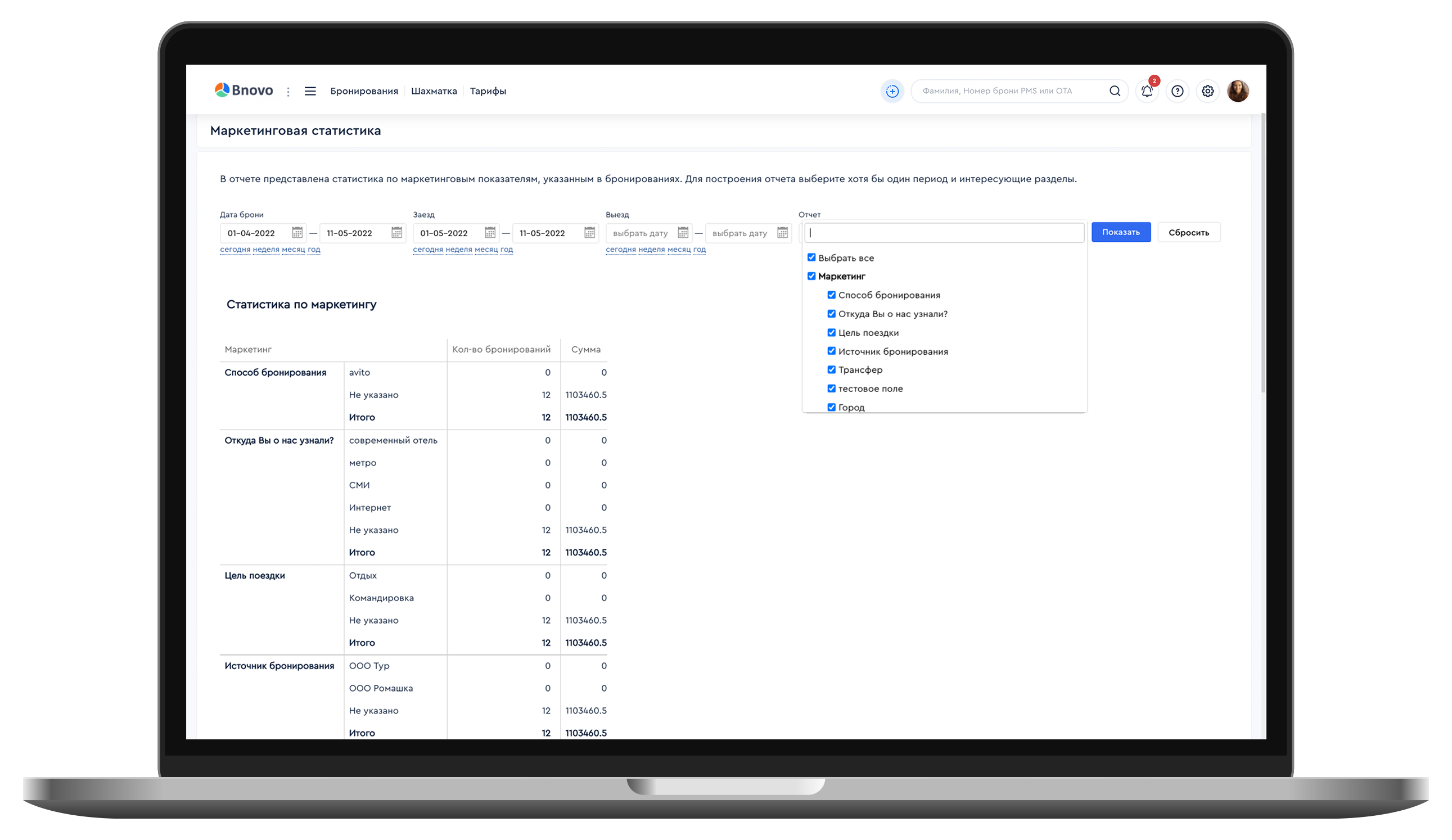Toggle the Выбрать все checkbox
This screenshot has width=1452, height=840.
[811, 258]
